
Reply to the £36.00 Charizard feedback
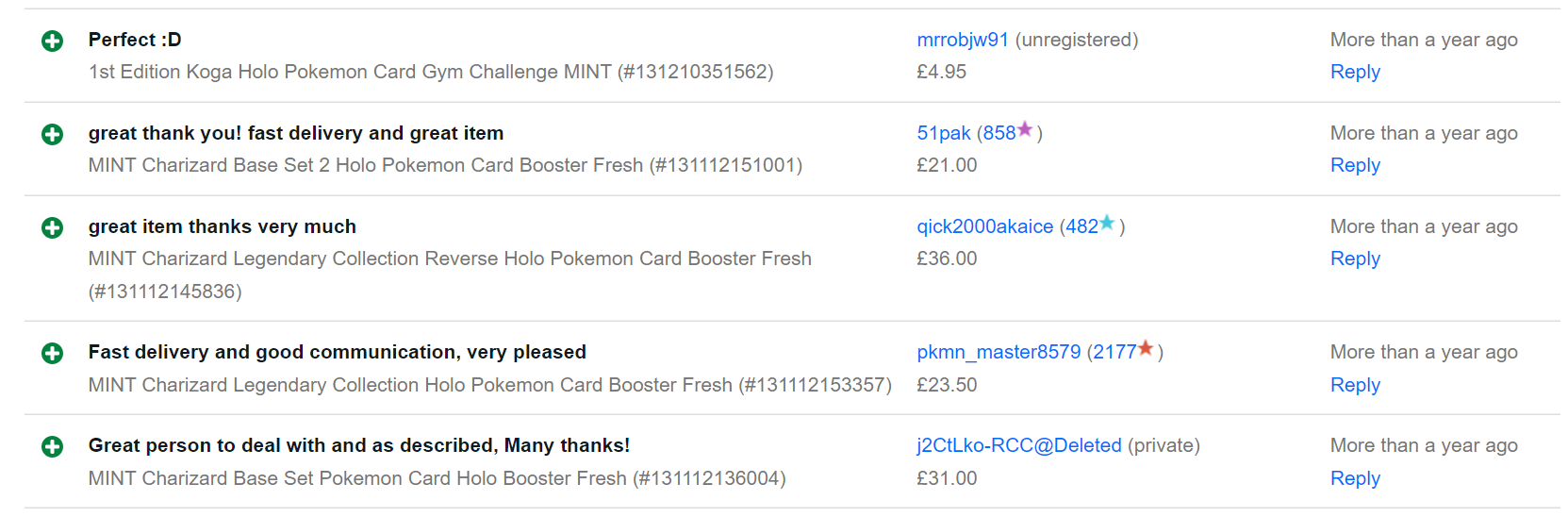1354,258
